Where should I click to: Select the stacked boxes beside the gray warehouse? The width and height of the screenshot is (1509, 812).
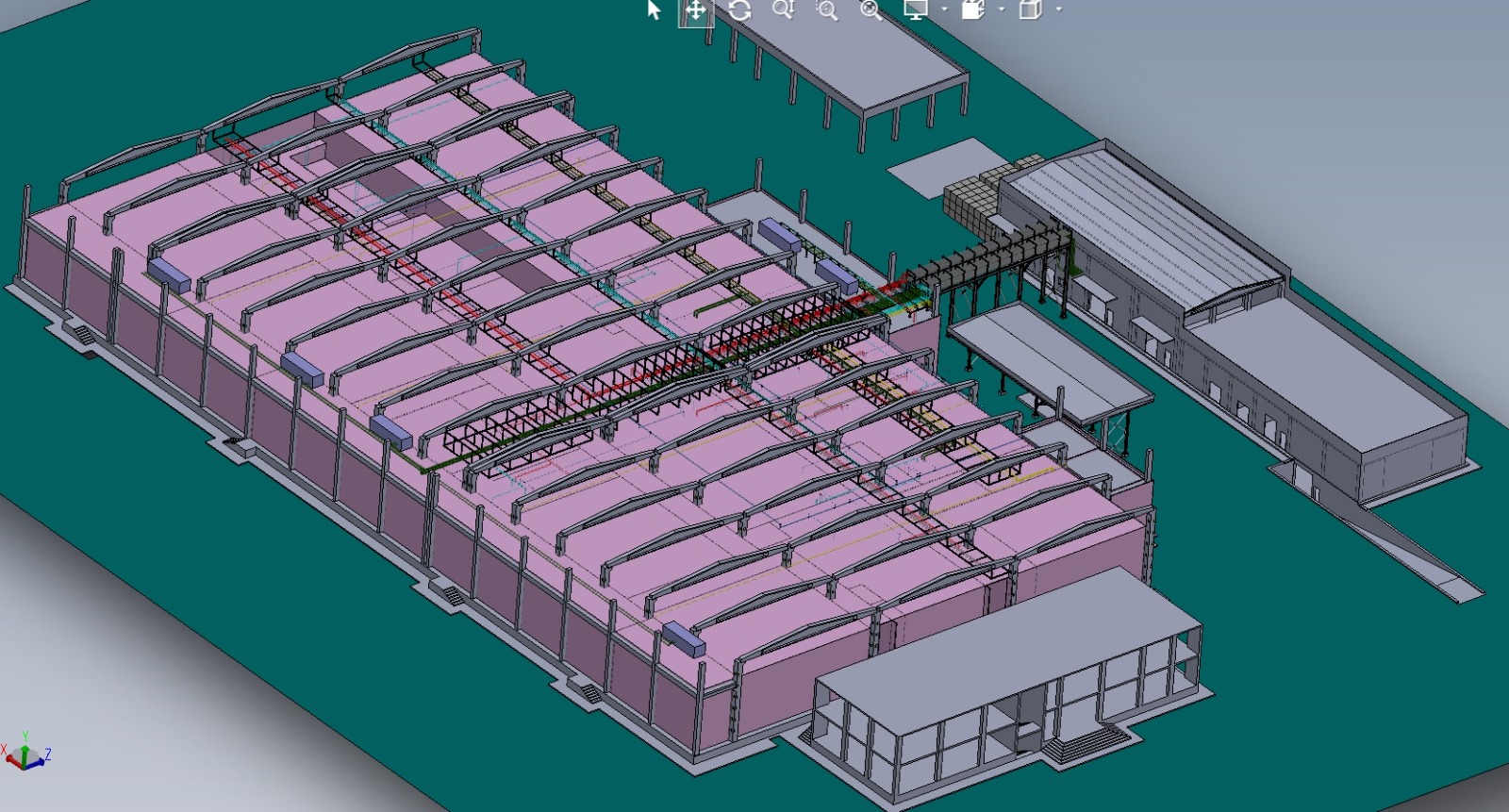(972, 197)
